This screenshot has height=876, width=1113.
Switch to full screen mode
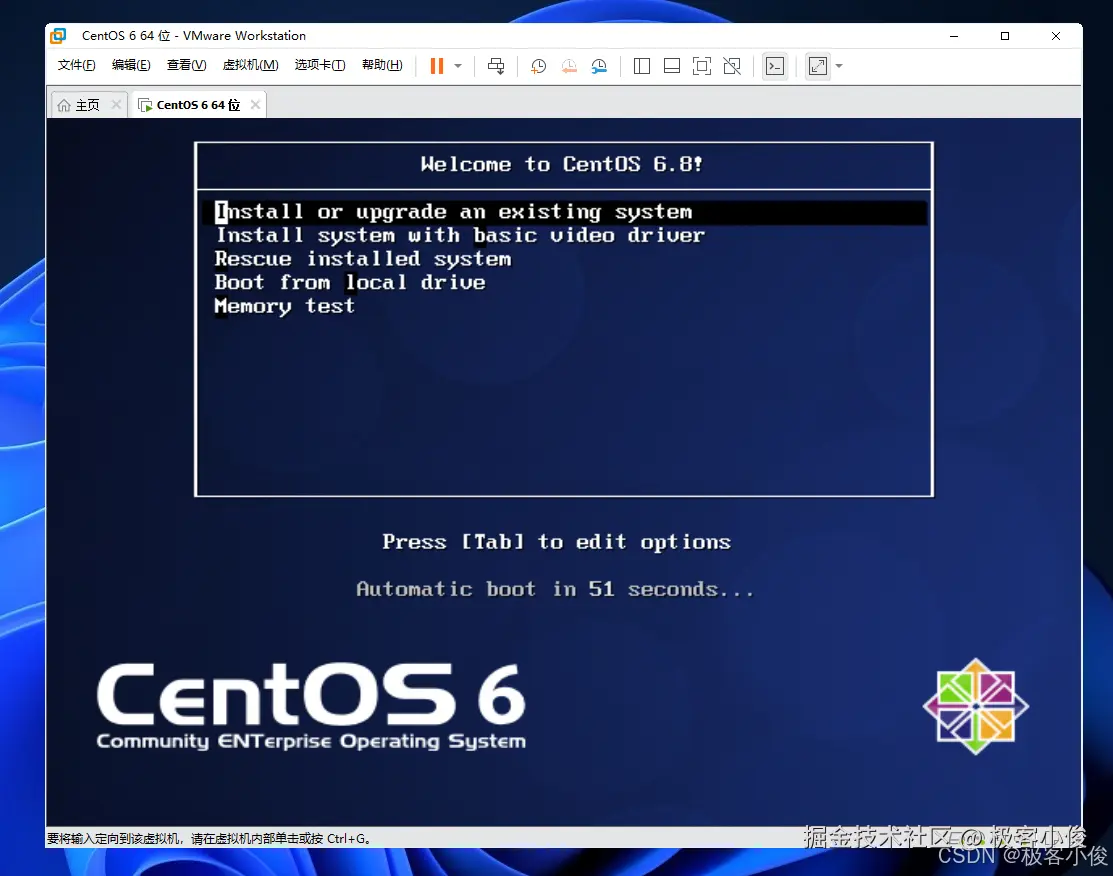[702, 66]
